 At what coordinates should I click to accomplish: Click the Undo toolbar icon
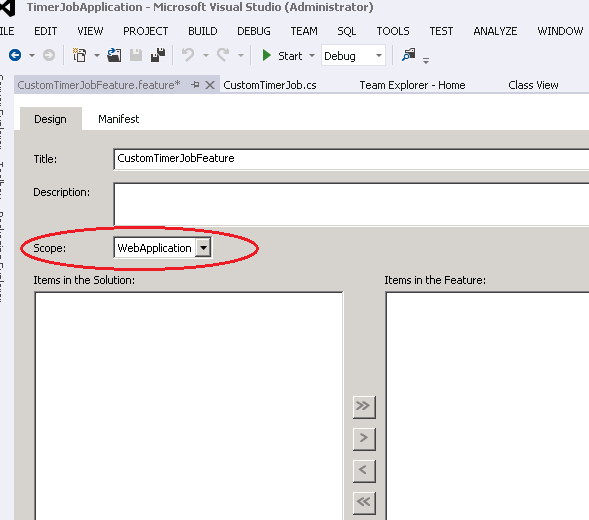point(188,56)
